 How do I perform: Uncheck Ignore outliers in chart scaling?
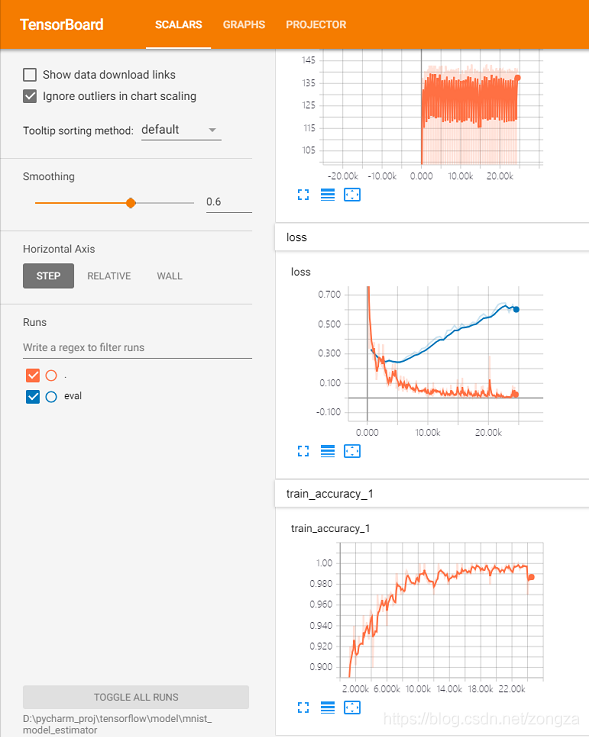click(x=30, y=96)
